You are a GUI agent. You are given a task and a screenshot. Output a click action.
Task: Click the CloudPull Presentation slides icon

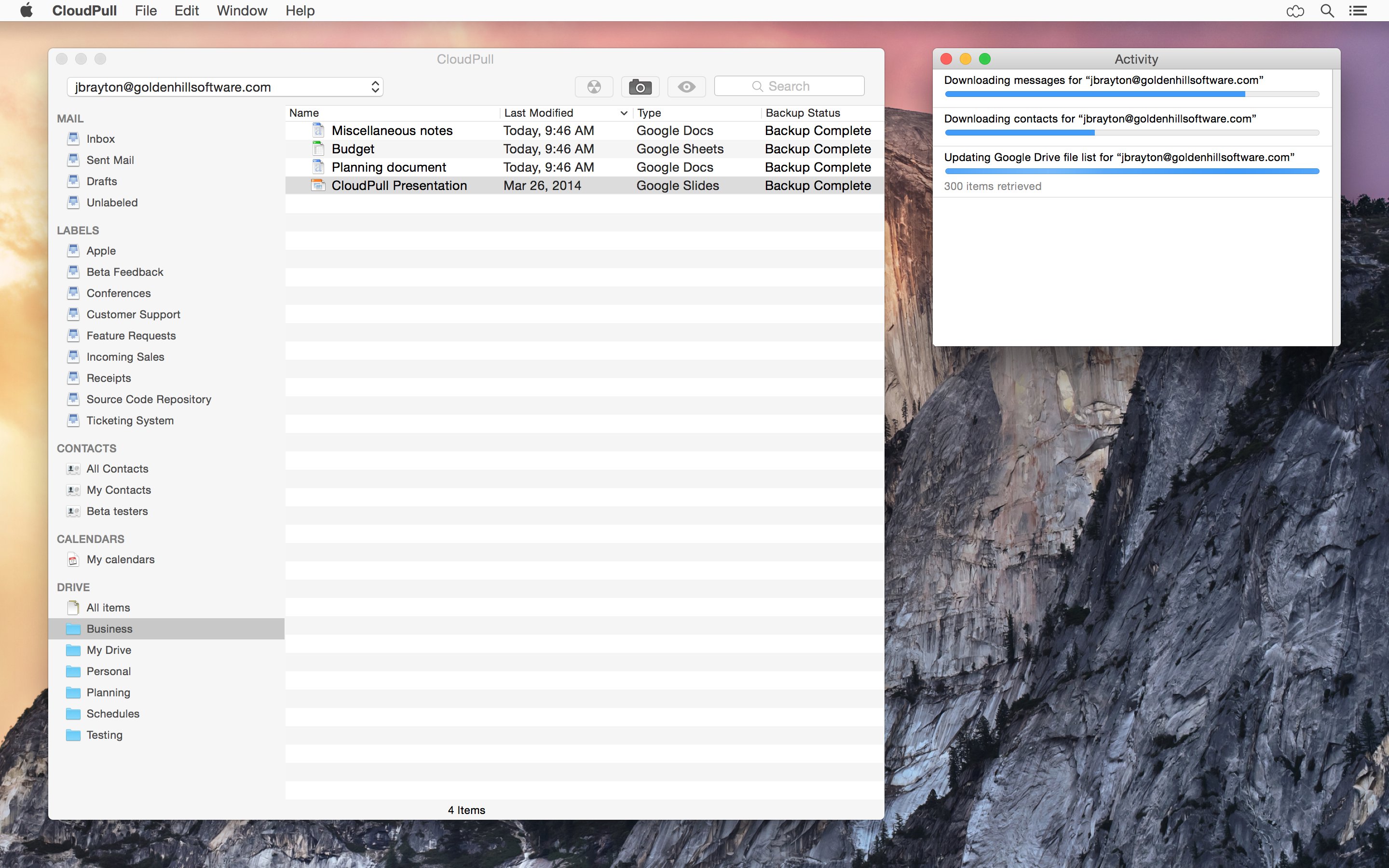tap(318, 186)
